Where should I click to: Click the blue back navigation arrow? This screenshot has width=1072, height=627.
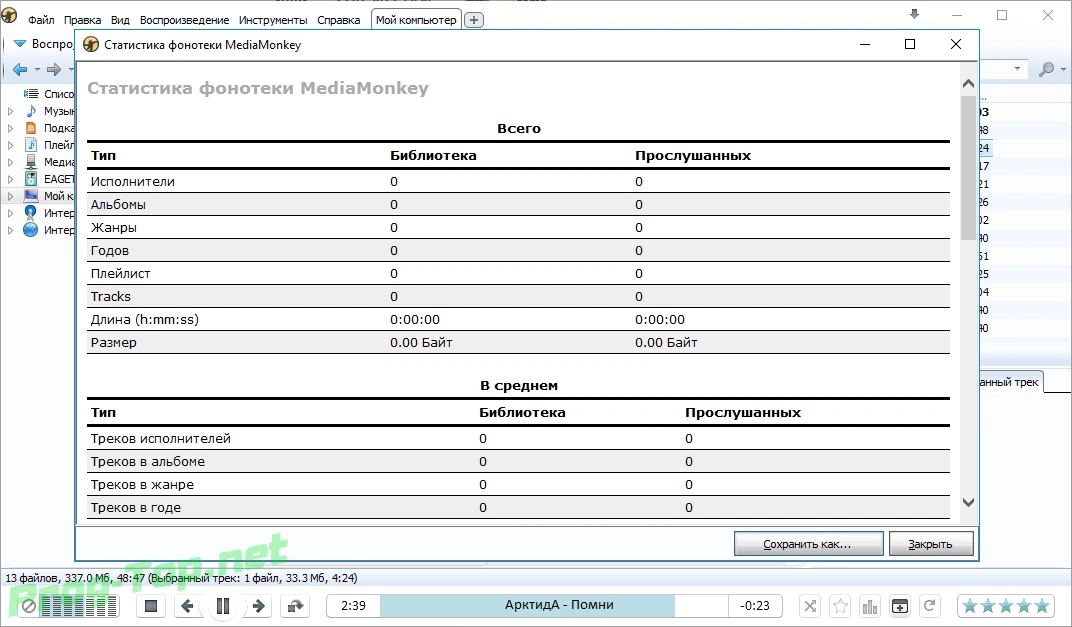21,69
